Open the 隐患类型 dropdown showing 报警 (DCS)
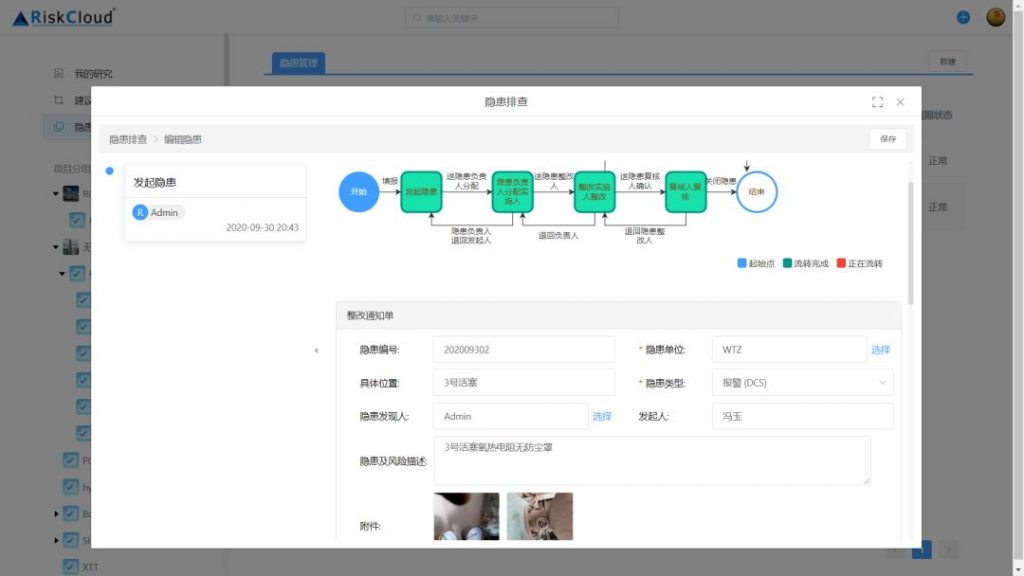This screenshot has width=1024, height=576. click(x=802, y=383)
